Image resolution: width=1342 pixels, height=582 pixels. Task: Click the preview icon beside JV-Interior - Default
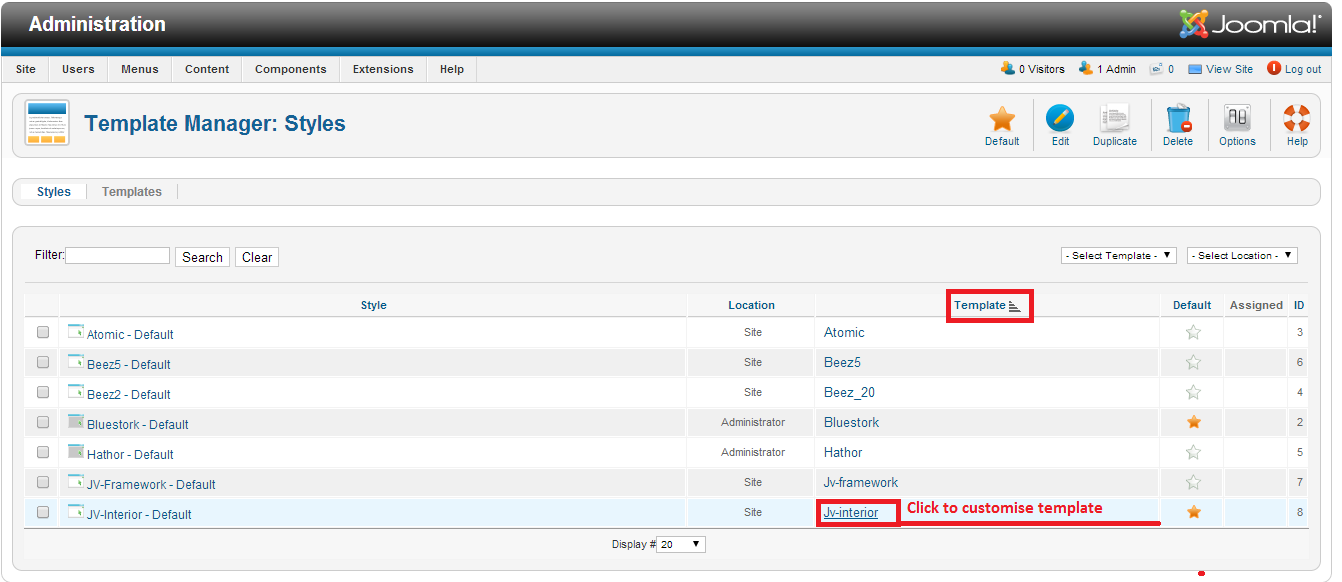pyautogui.click(x=75, y=511)
